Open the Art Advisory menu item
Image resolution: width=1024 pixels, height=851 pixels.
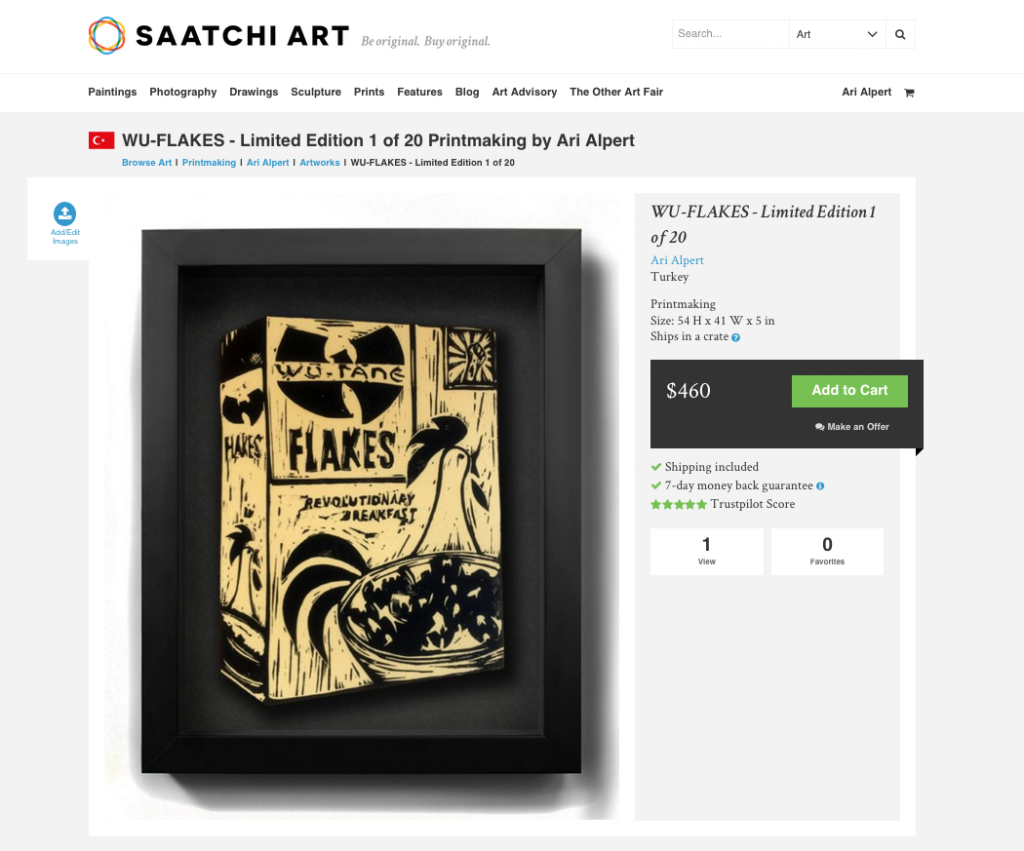click(524, 92)
